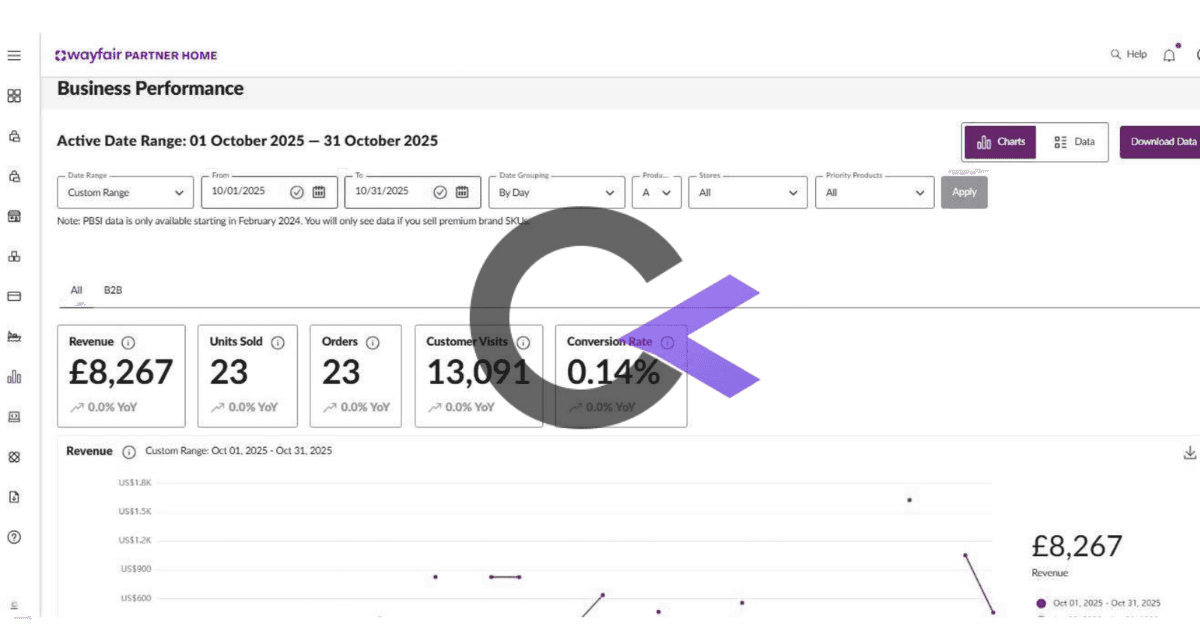The height and width of the screenshot is (630, 1200).
Task: Open the file download sidebar icon
Action: [14, 497]
